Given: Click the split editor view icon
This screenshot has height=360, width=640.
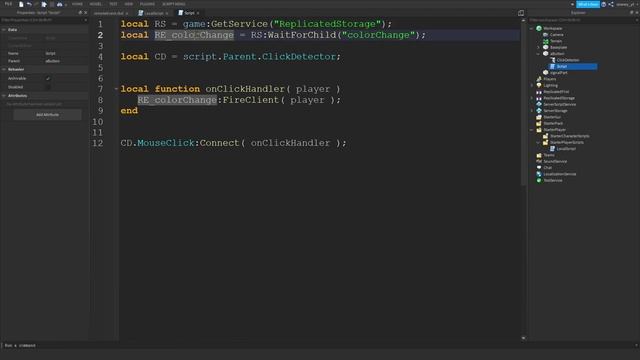Looking at the screenshot, I should [521, 13].
